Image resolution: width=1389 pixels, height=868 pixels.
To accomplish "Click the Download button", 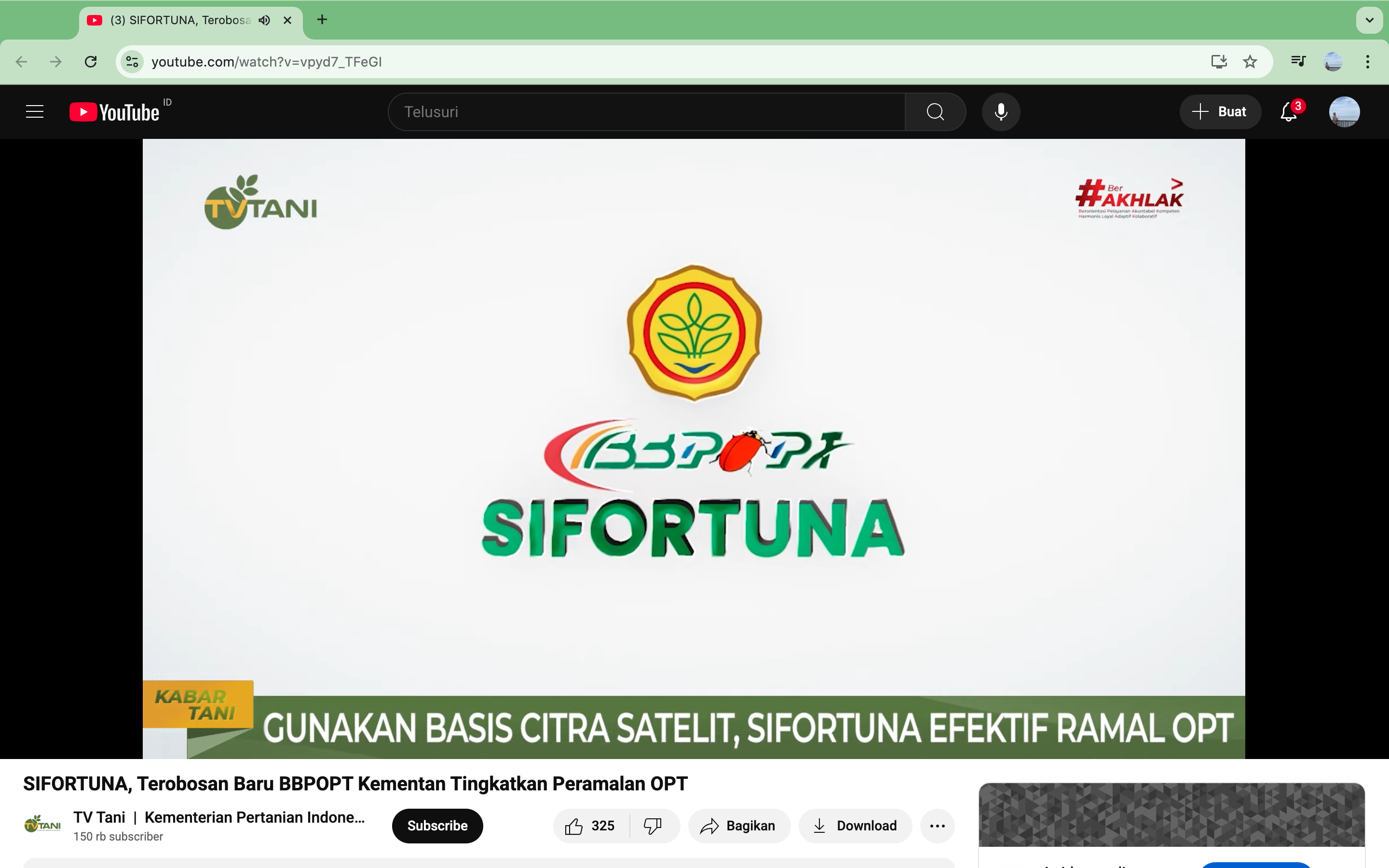I will click(x=855, y=826).
